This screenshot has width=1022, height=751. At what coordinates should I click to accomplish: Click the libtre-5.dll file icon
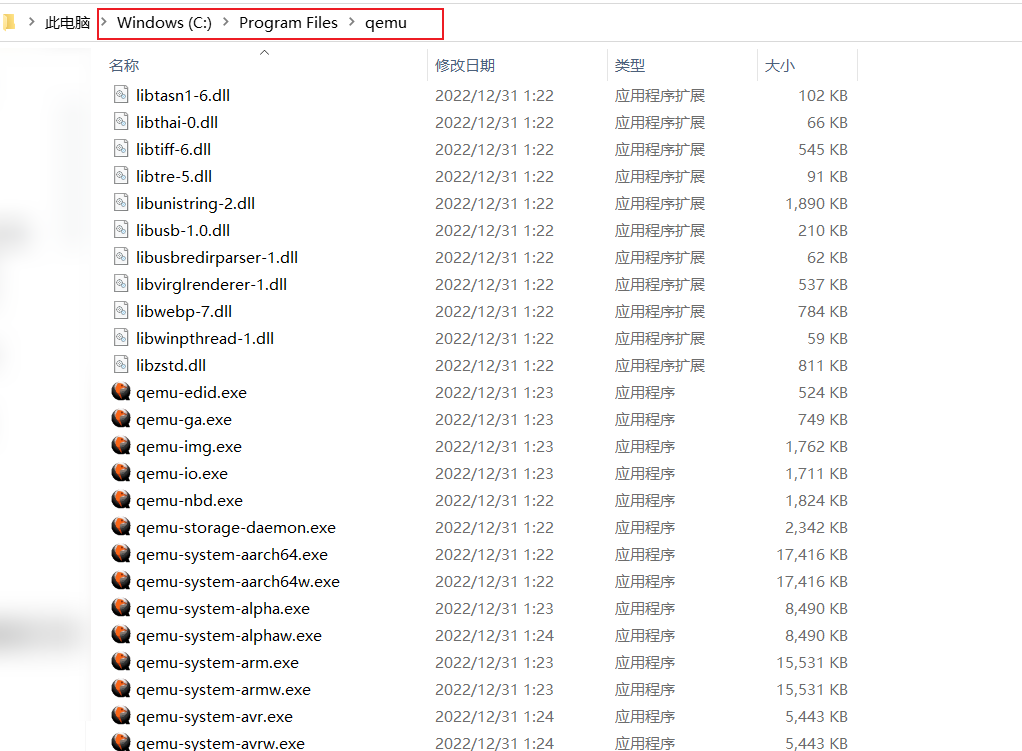click(x=121, y=176)
